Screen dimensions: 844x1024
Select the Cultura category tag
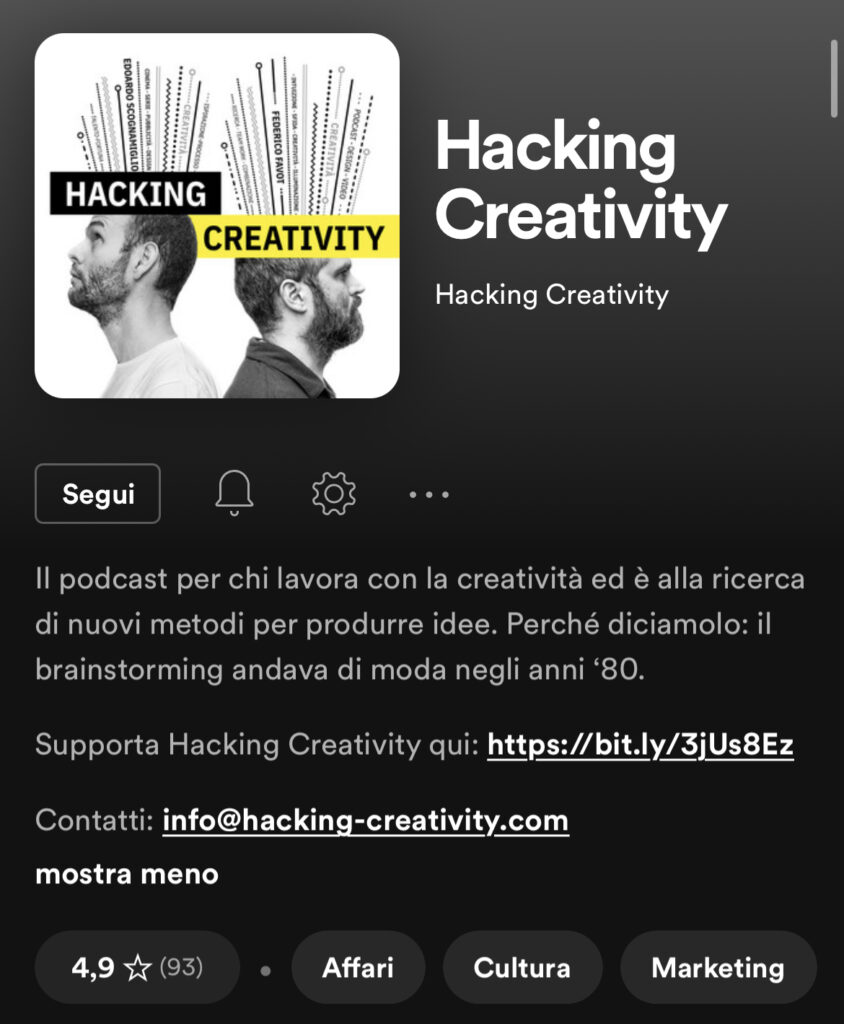coord(522,968)
